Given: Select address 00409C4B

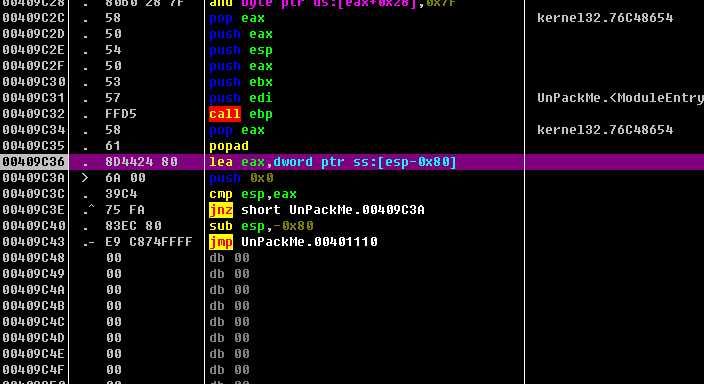Looking at the screenshot, I should (x=34, y=306).
